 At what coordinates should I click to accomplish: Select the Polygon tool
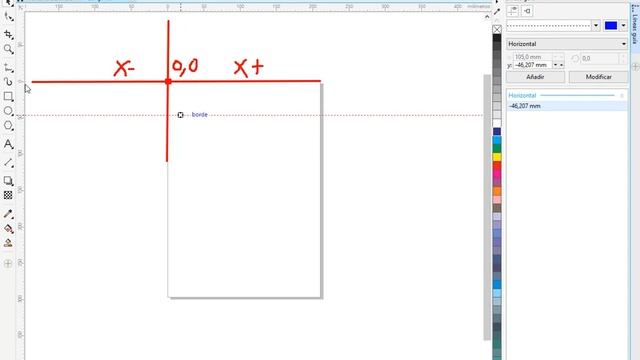coord(8,126)
